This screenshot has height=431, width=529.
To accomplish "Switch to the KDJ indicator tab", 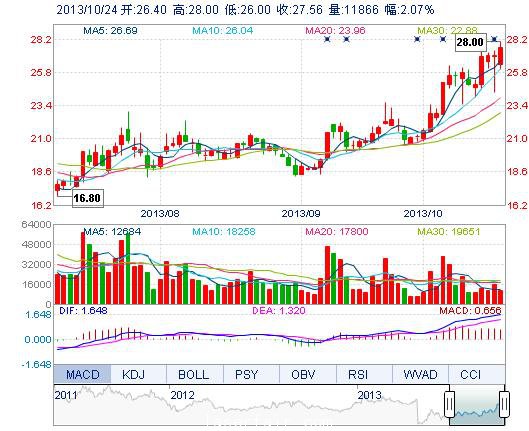I will point(138,374).
